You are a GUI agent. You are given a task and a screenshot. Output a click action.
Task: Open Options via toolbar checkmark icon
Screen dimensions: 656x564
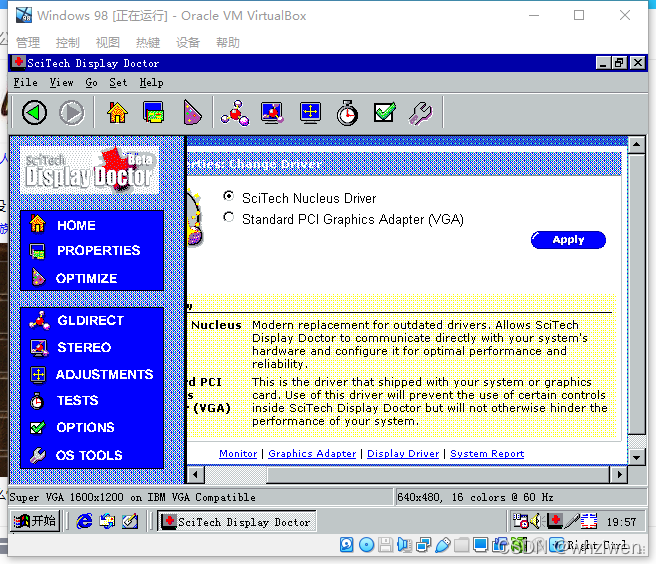point(384,113)
